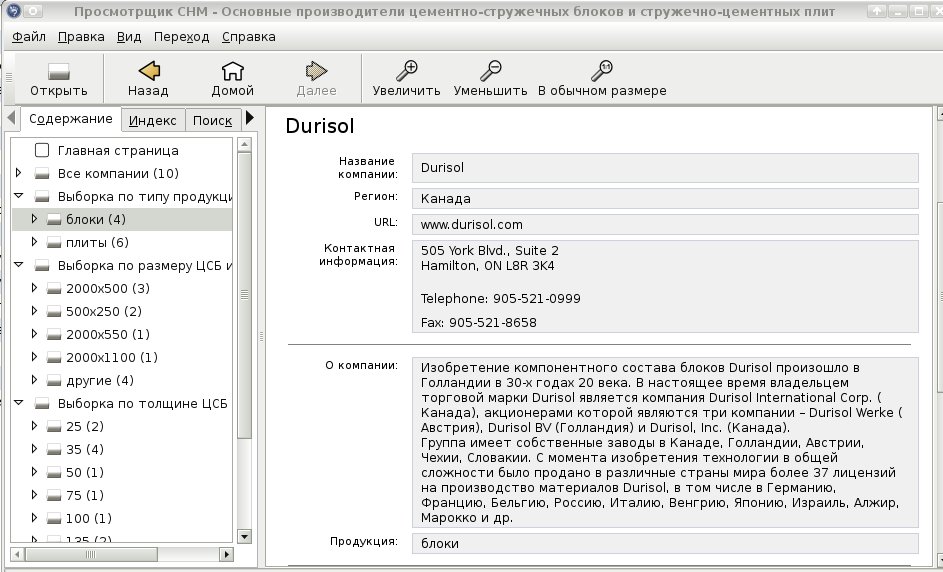Select the Главная страница tree entry
This screenshot has width=943, height=572.
[118, 150]
